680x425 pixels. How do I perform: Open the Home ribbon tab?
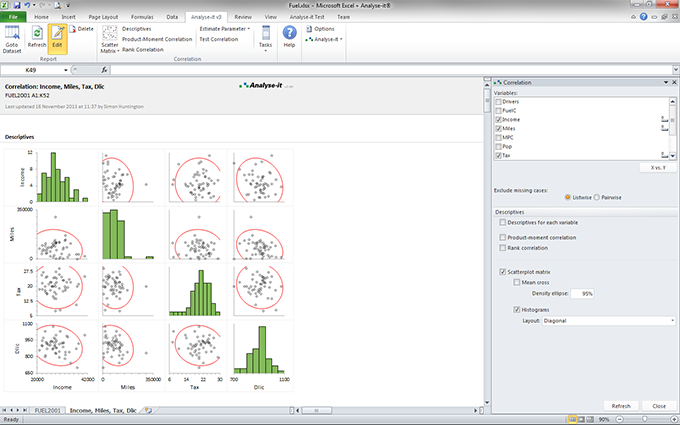(41, 17)
